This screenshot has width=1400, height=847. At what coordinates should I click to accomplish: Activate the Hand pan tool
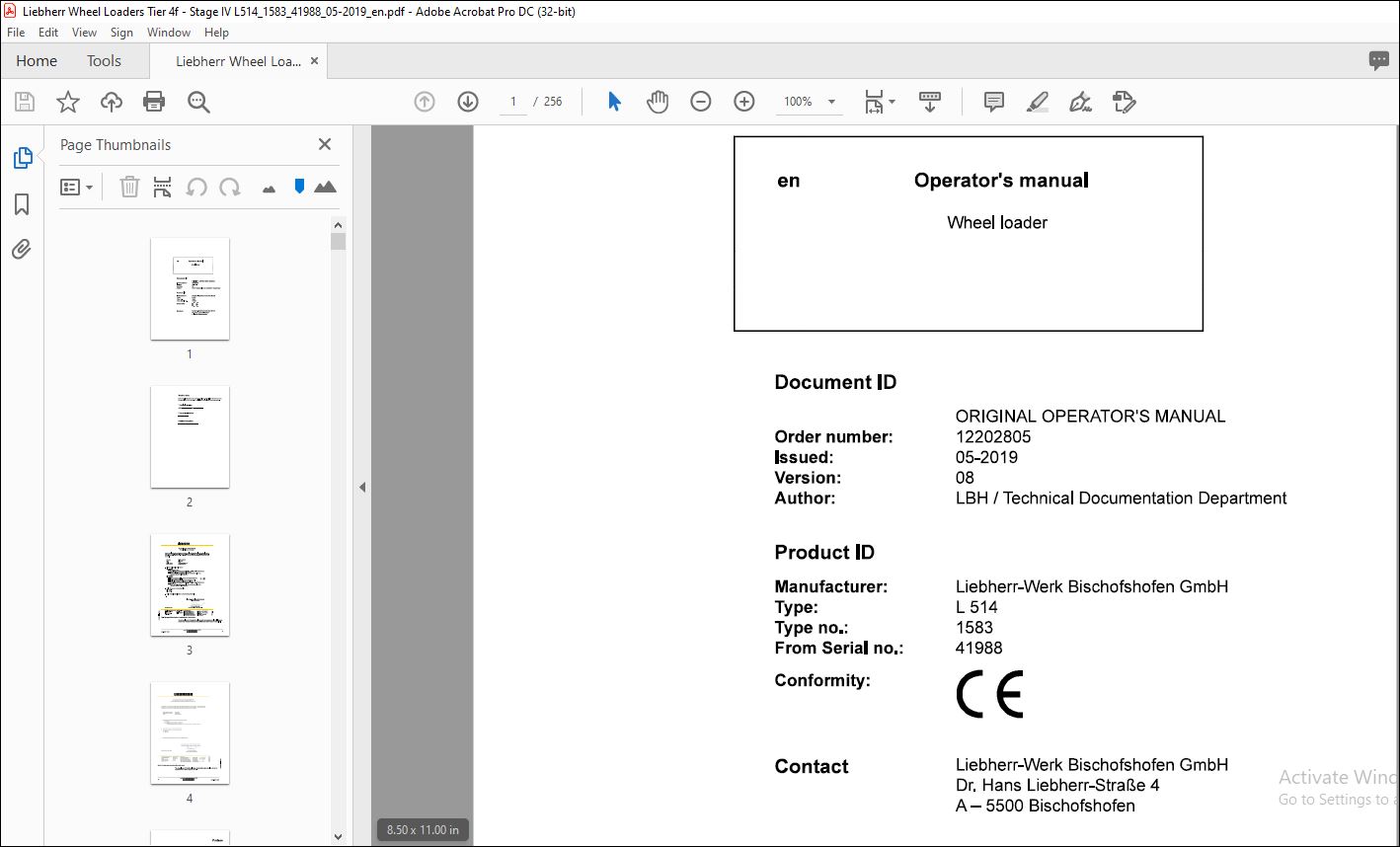tap(658, 102)
